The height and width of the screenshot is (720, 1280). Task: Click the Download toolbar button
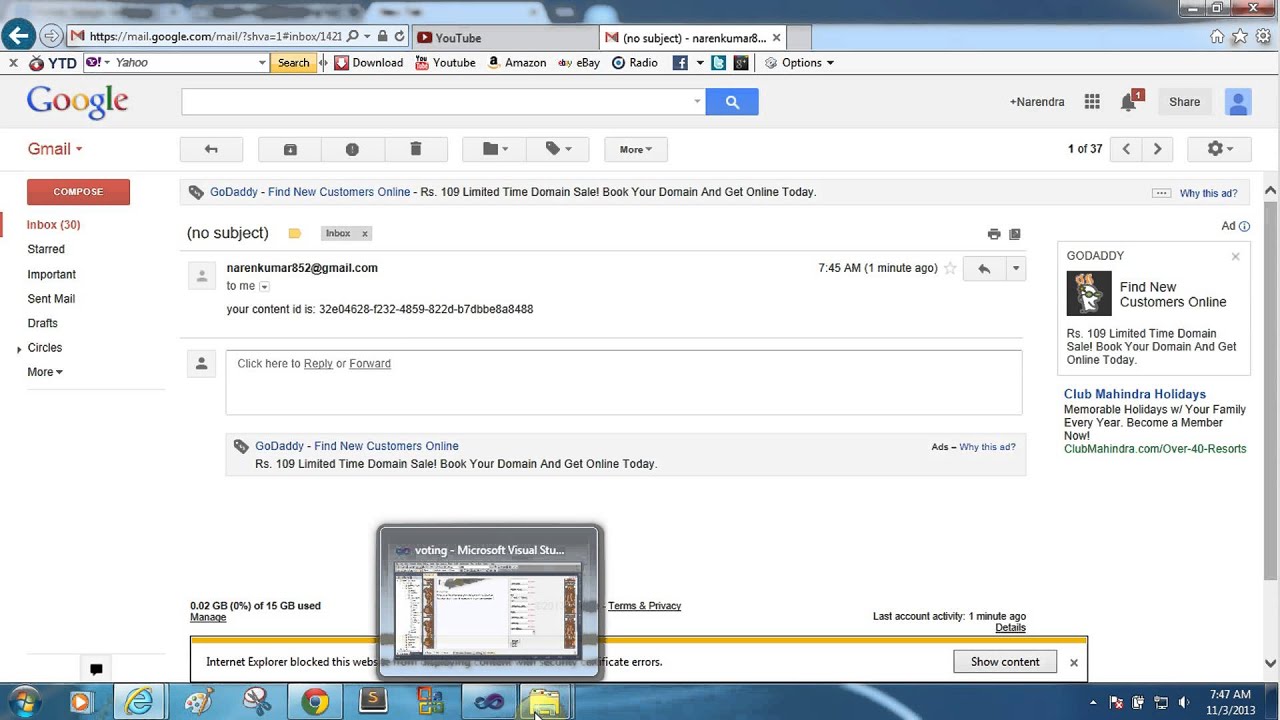click(x=368, y=62)
